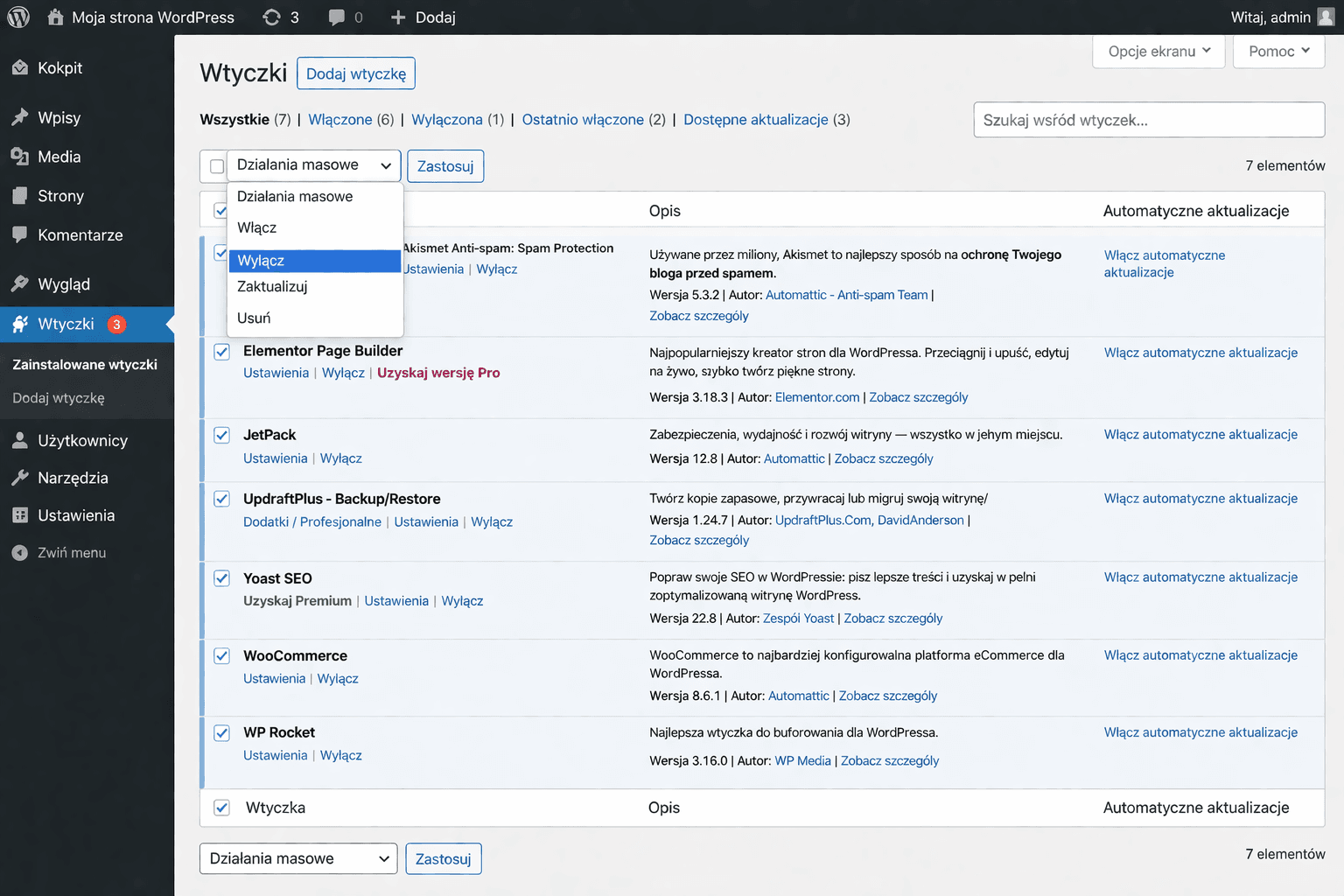
Task: Click the plus icon next to Dodaj
Action: [398, 17]
